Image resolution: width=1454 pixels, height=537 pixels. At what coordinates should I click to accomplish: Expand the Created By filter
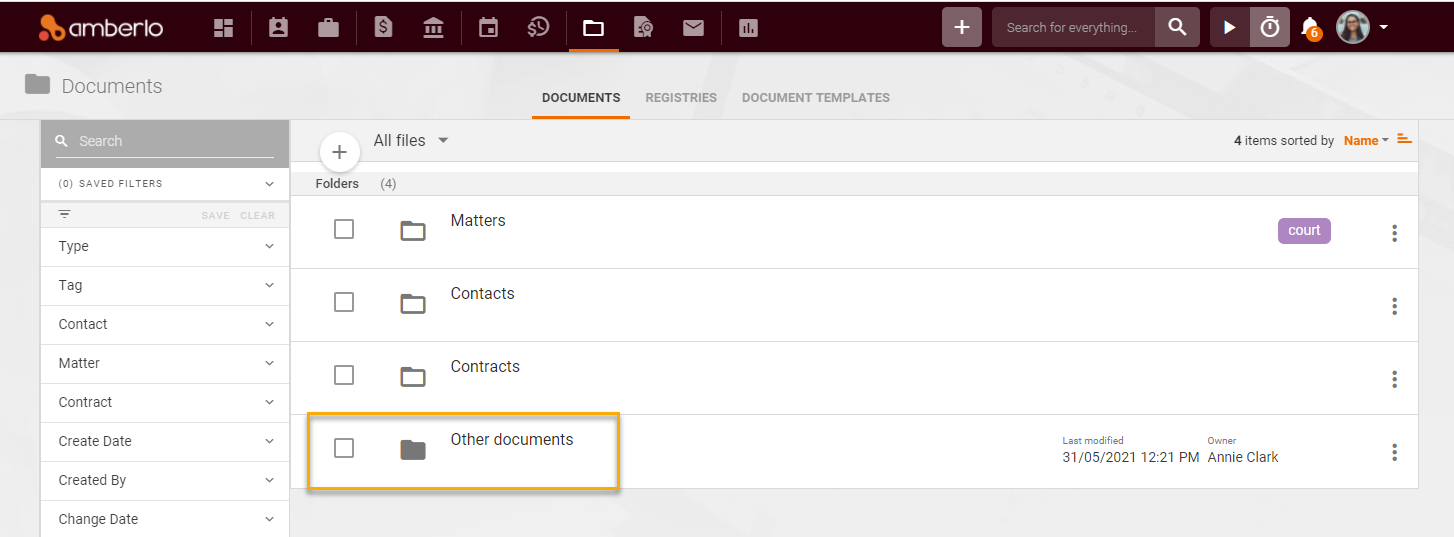click(165, 480)
